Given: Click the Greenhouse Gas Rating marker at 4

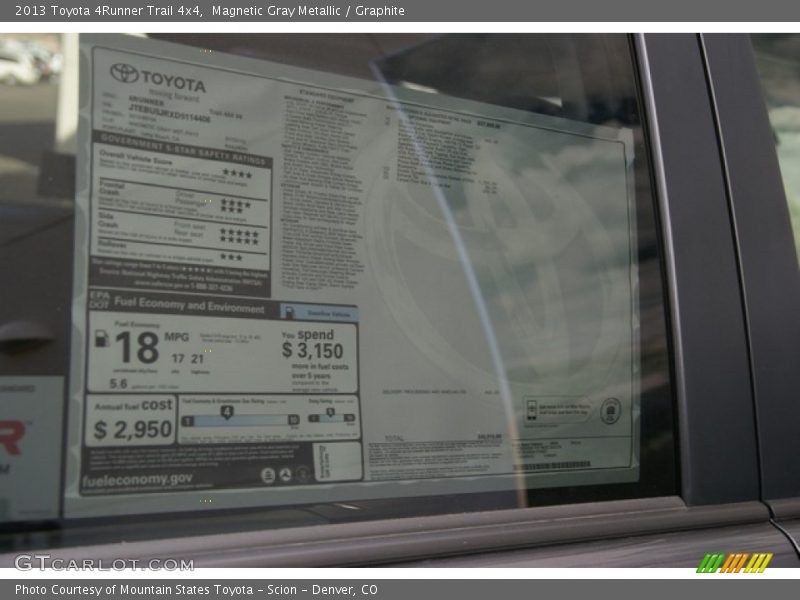Looking at the screenshot, I should 227,410.
